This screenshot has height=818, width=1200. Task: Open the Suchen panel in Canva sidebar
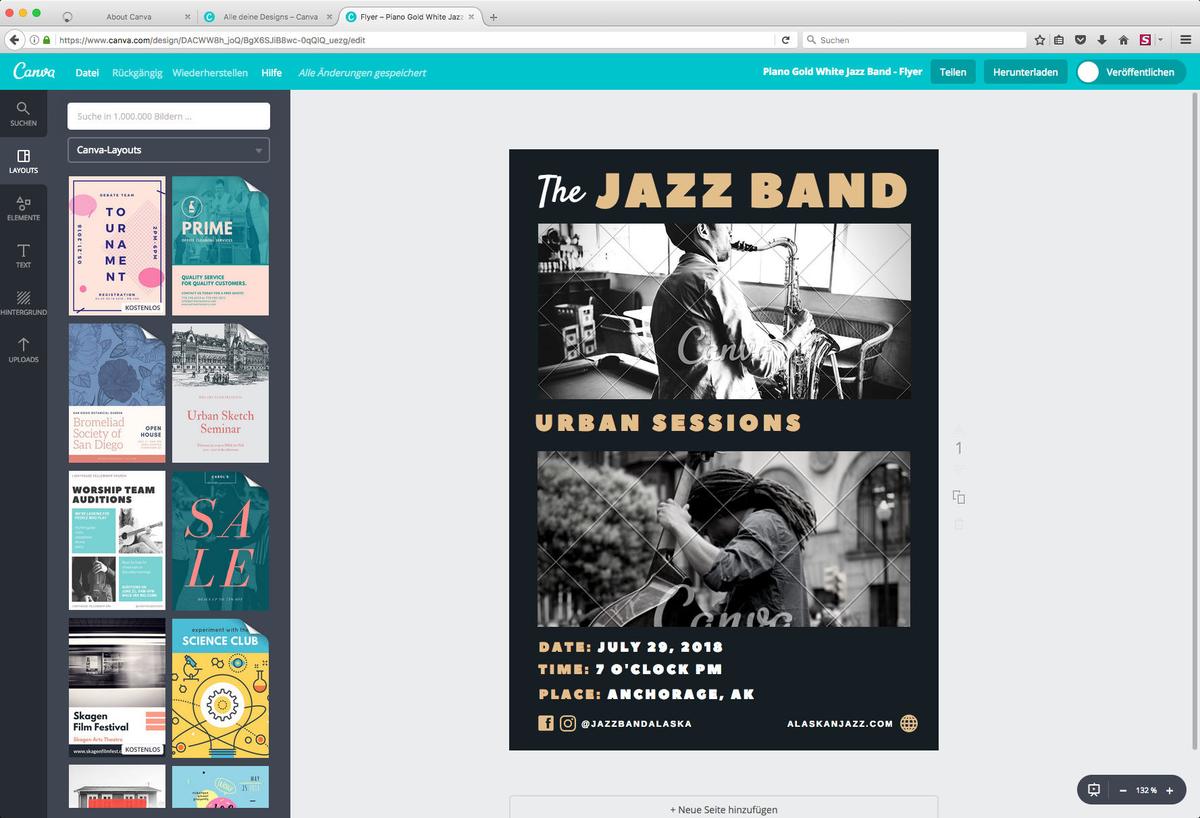coord(23,114)
